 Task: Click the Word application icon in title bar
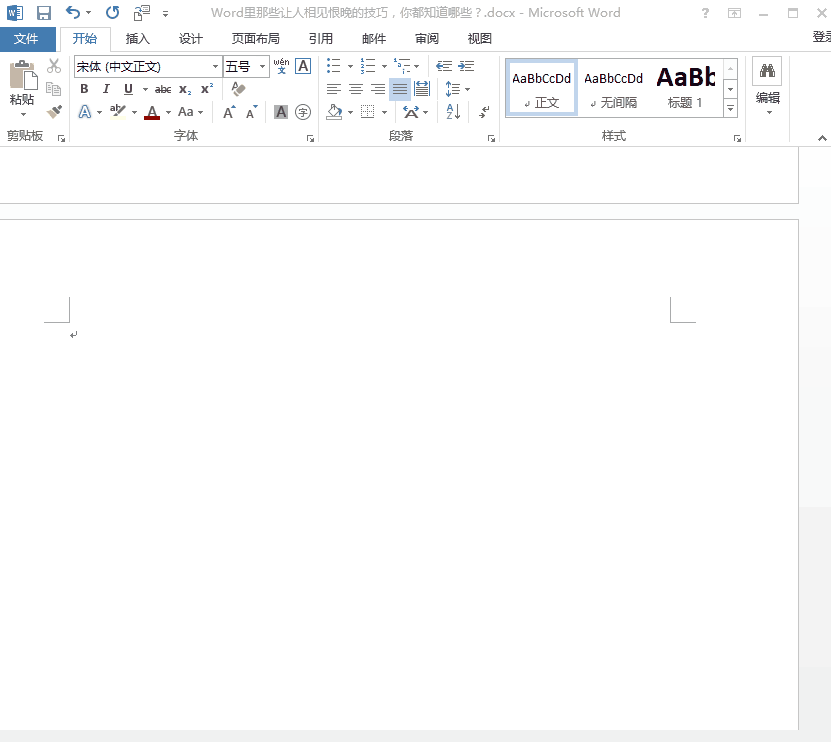point(15,13)
